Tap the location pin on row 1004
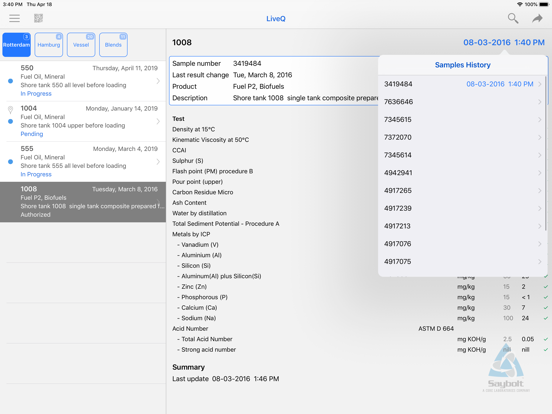The height and width of the screenshot is (414, 552). (11, 110)
